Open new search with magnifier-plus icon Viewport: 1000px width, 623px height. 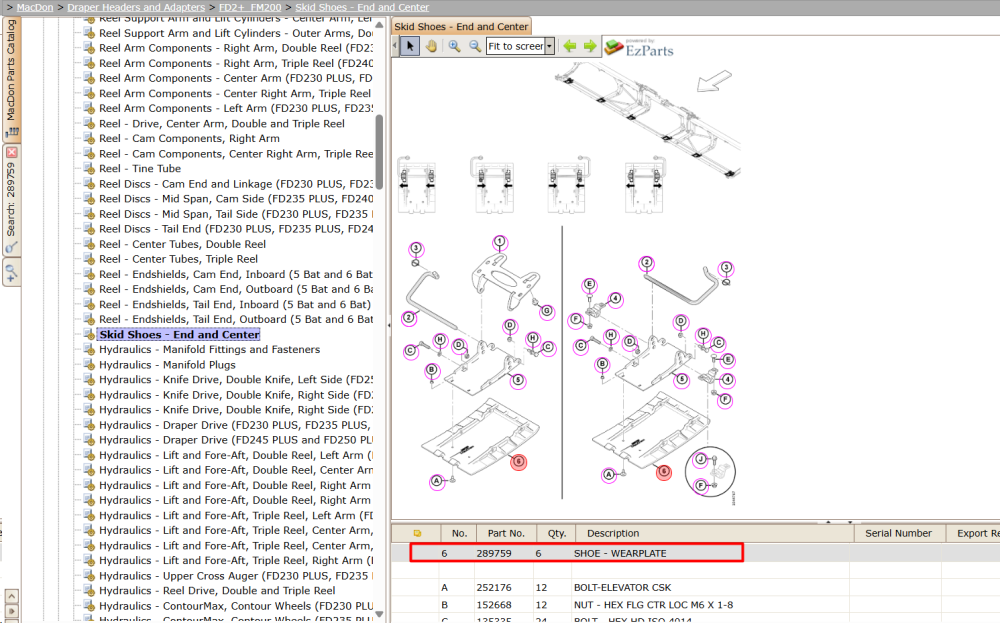pos(11,273)
